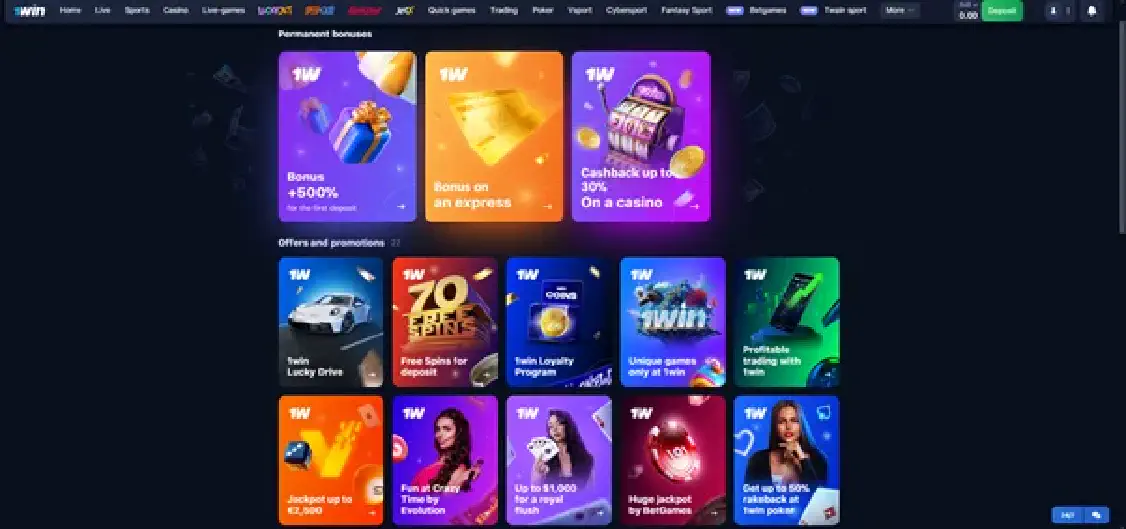
Task: Open Free Spins for deposit promotion
Action: click(445, 322)
